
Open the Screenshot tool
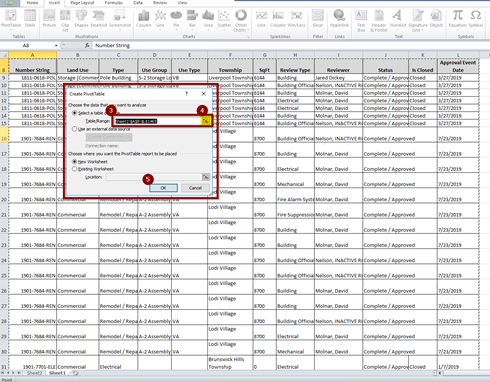[x=120, y=19]
